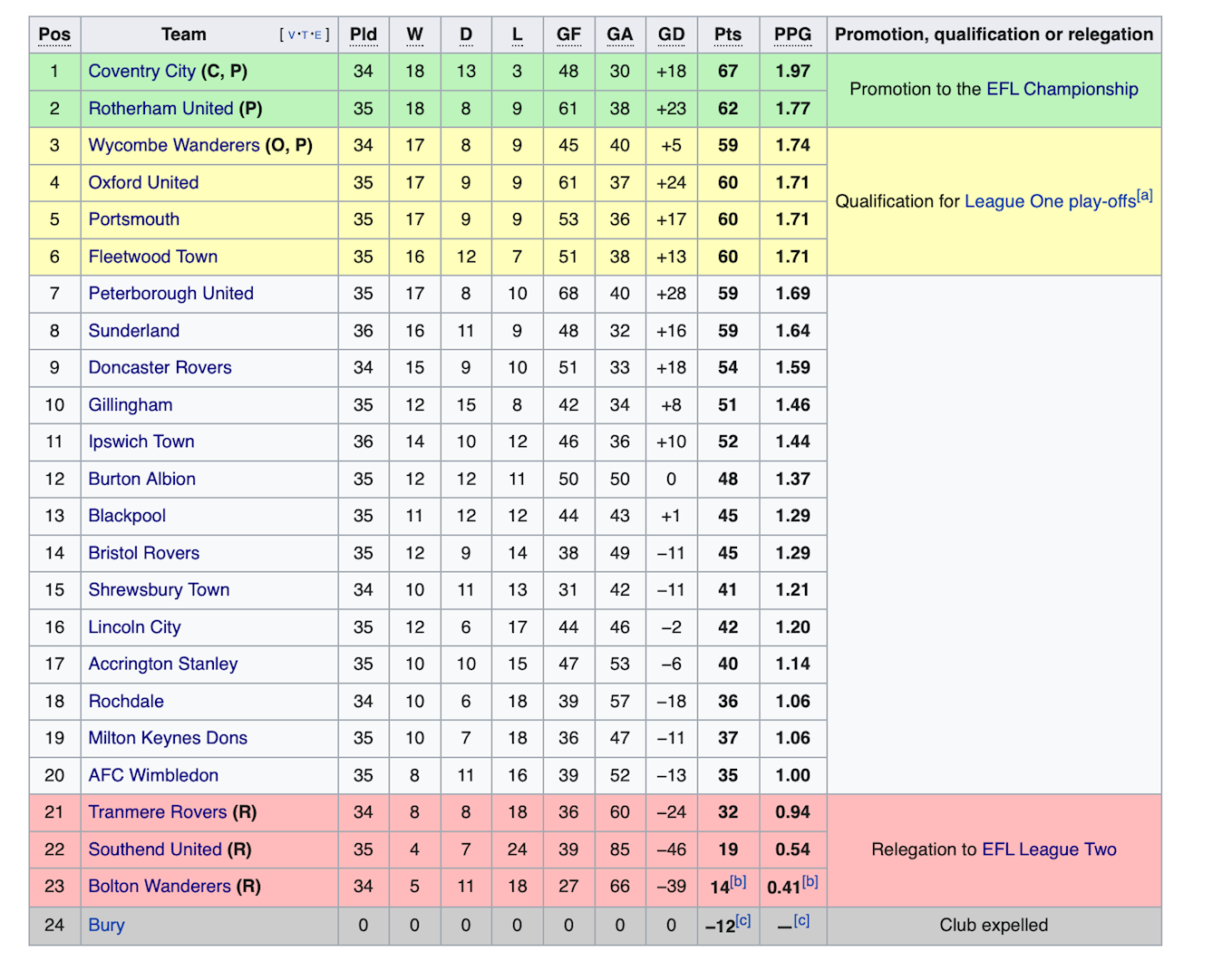Image resolution: width=1232 pixels, height=961 pixels.
Task: Click the Peterborough United link
Action: click(170, 294)
